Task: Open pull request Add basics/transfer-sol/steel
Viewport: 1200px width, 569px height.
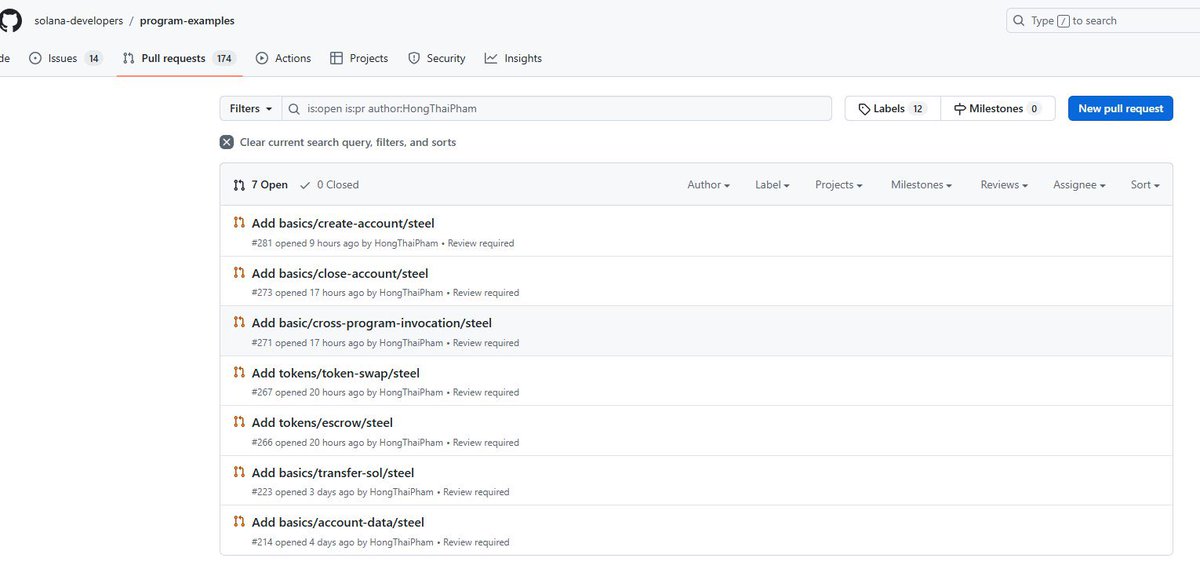Action: coord(333,472)
